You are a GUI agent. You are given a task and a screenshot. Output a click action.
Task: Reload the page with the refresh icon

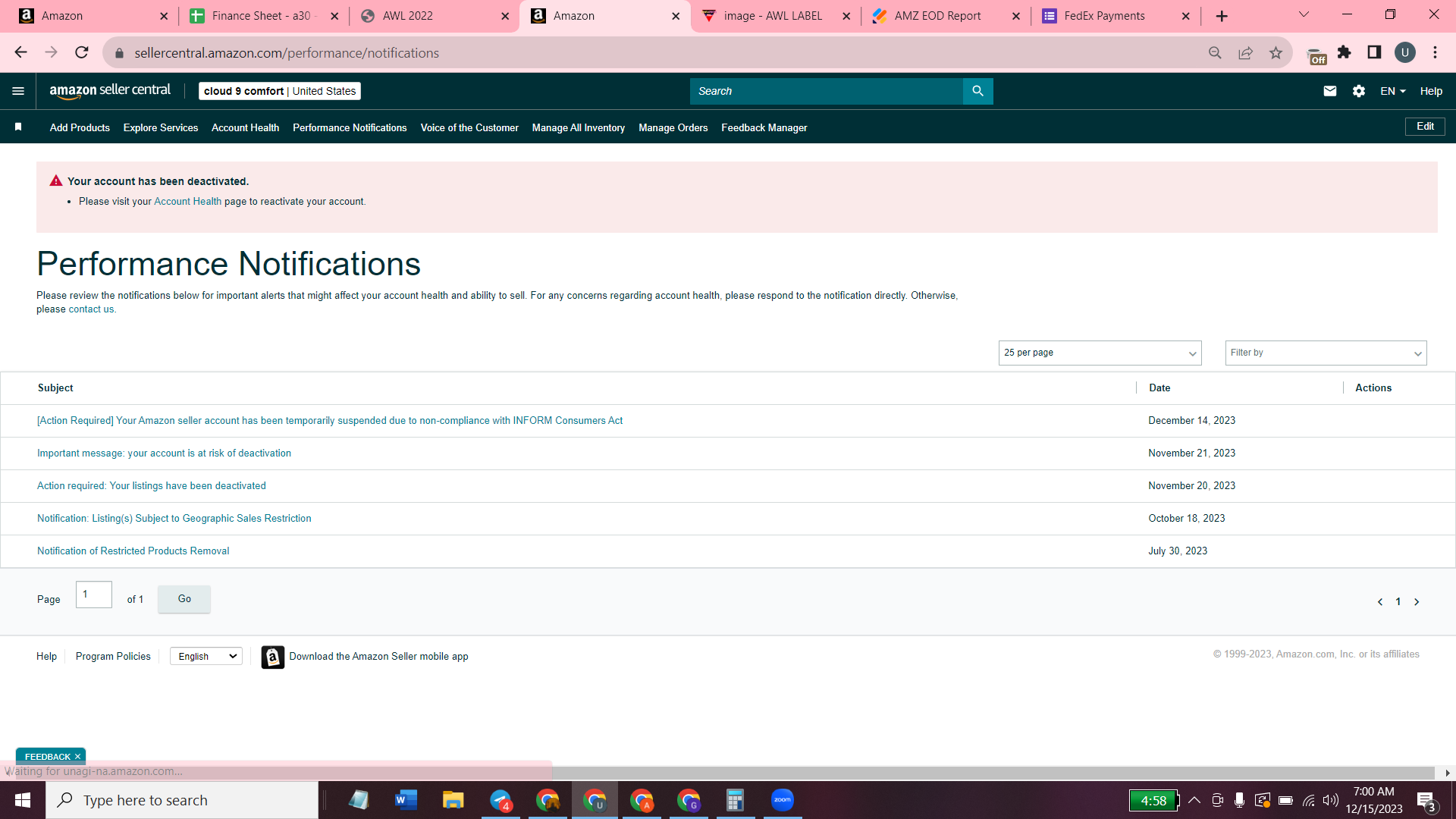tap(82, 52)
